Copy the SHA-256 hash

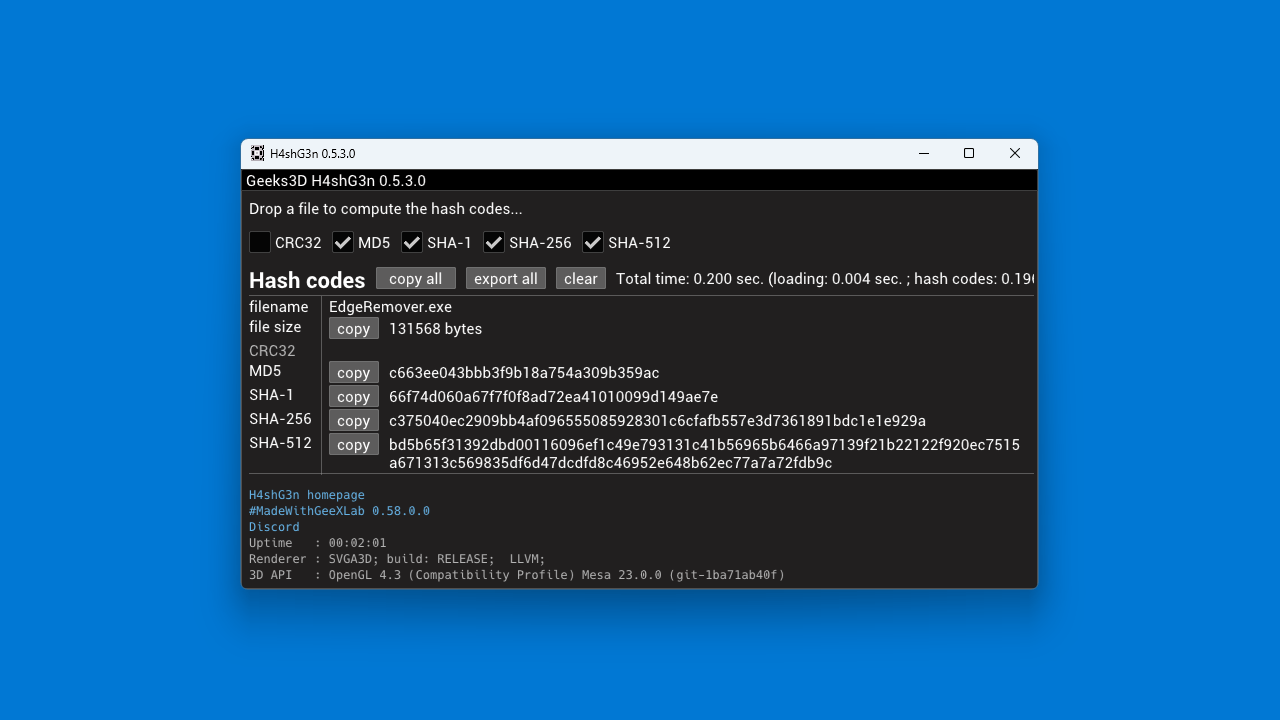(x=354, y=420)
